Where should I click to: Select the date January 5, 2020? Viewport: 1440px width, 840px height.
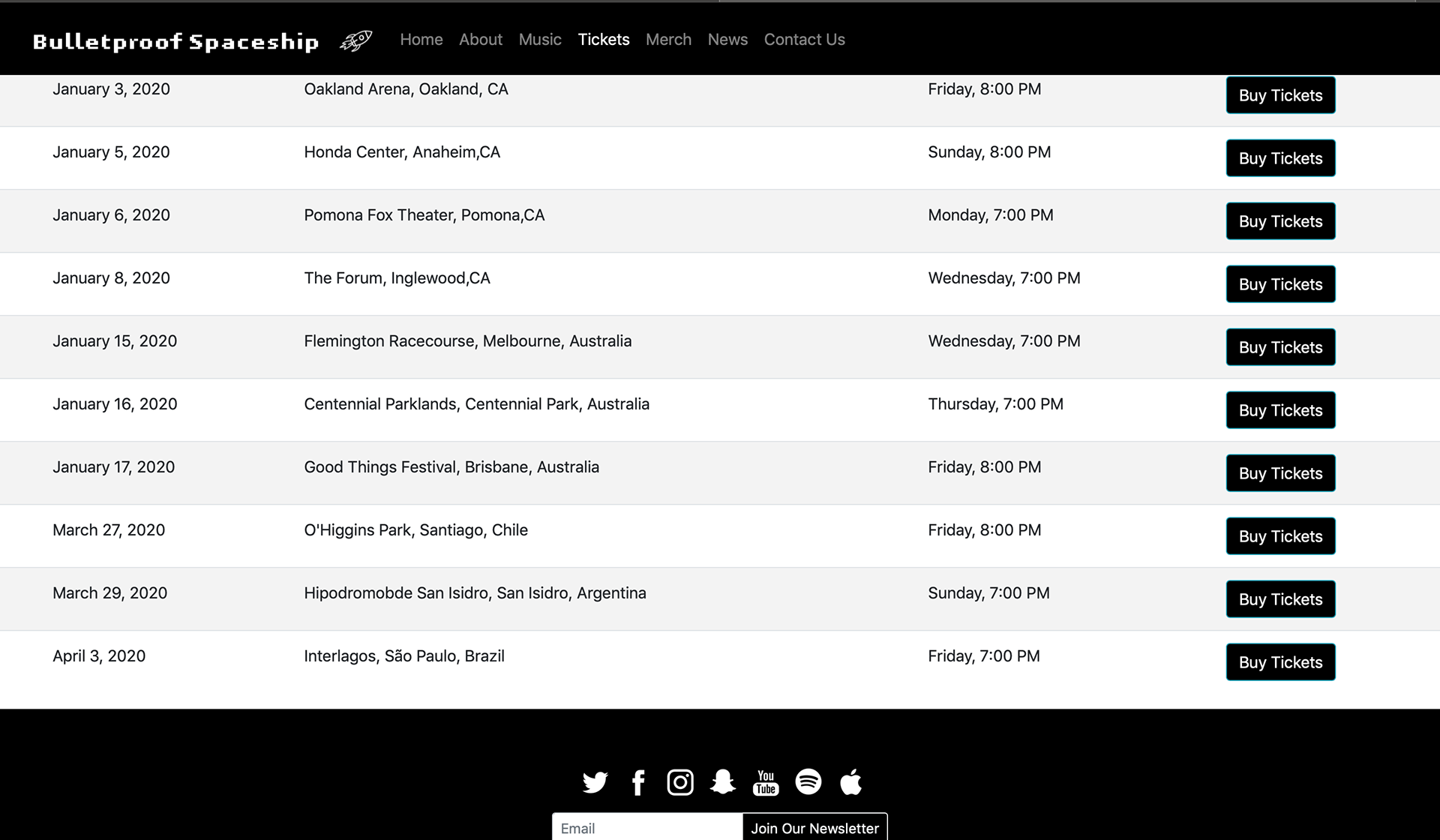pyautogui.click(x=111, y=152)
